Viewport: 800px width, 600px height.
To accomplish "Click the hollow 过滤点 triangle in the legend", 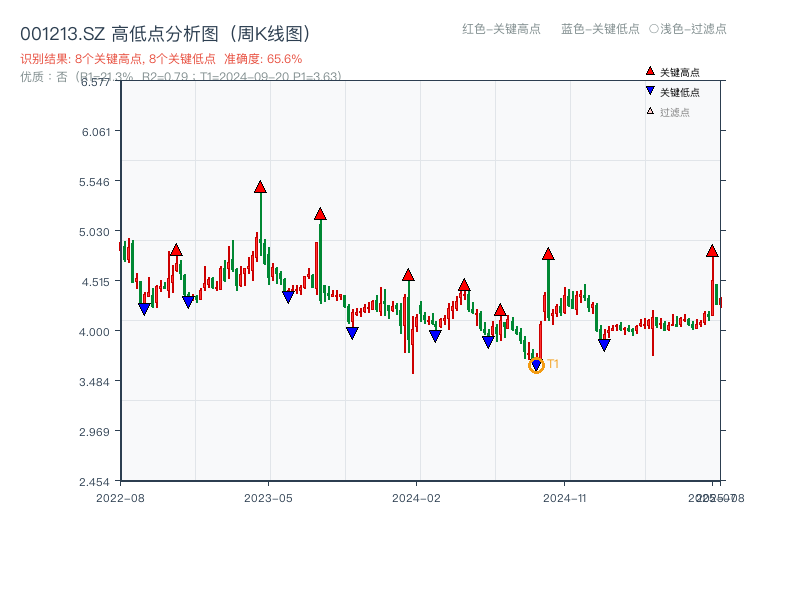I will tap(650, 111).
